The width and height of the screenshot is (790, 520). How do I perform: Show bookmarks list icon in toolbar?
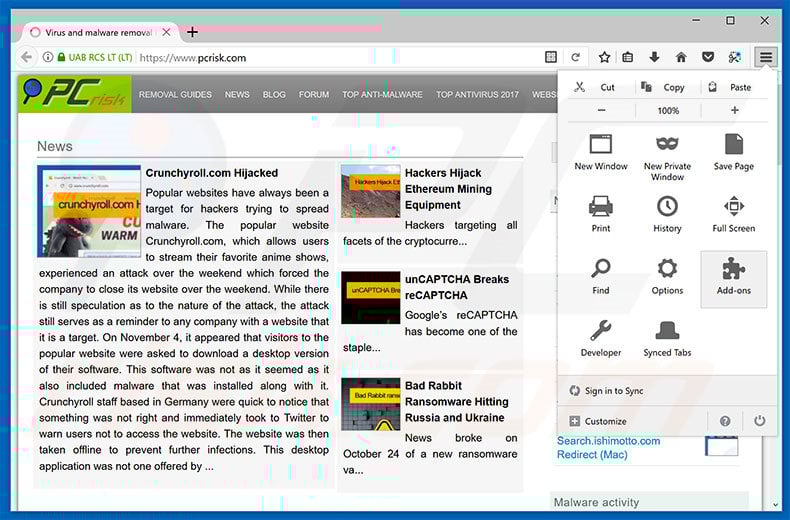pos(628,57)
